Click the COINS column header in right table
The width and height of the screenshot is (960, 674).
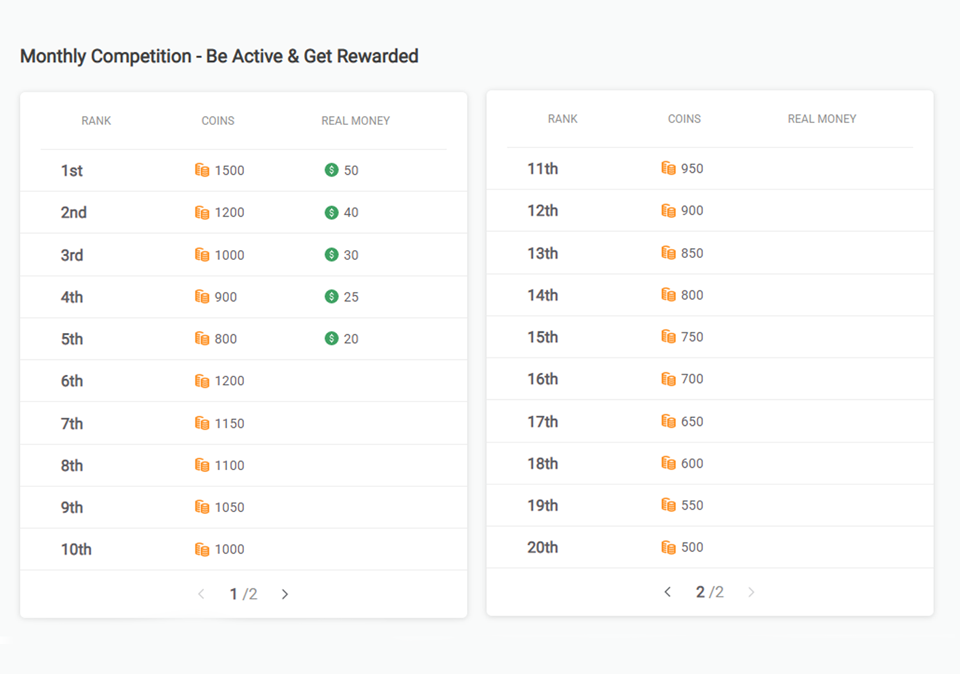[684, 119]
